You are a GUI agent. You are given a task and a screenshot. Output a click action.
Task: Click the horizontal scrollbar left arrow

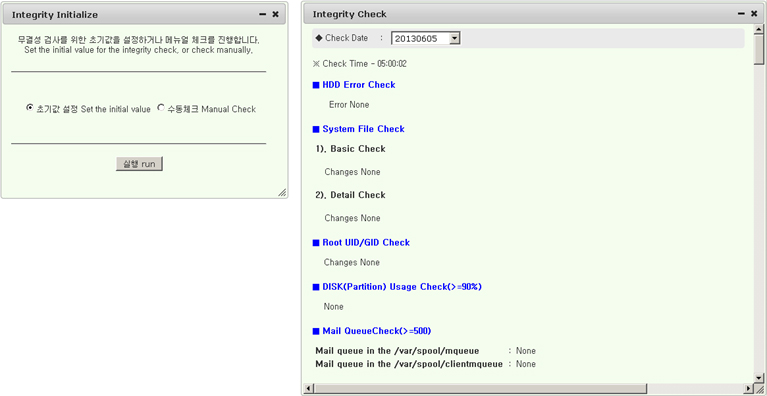coord(309,389)
